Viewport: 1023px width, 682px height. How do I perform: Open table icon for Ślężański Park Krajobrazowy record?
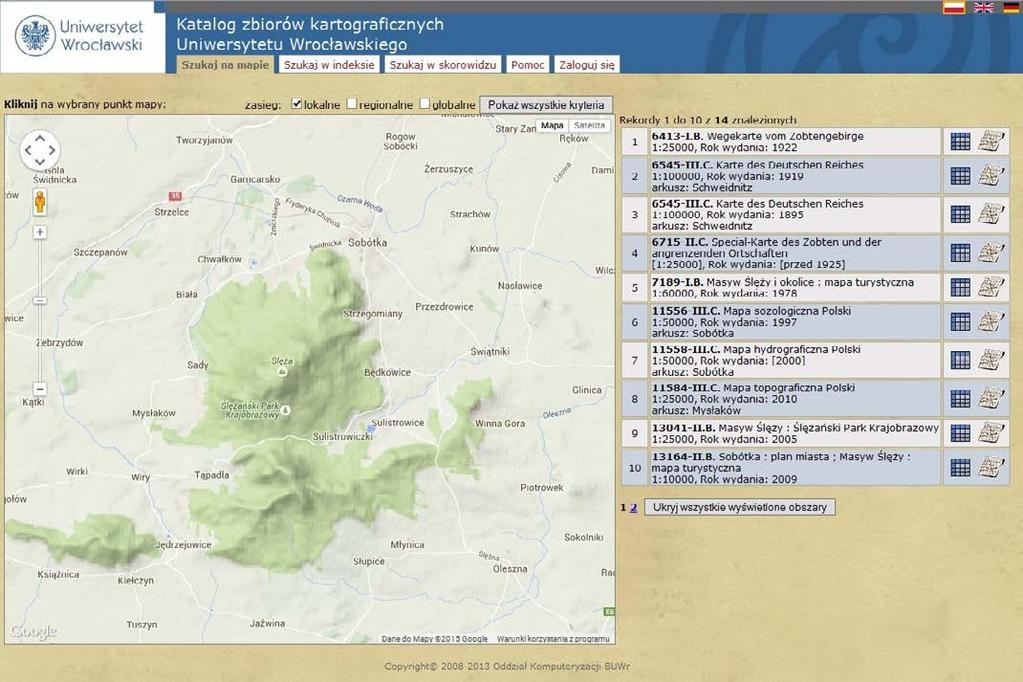point(960,433)
